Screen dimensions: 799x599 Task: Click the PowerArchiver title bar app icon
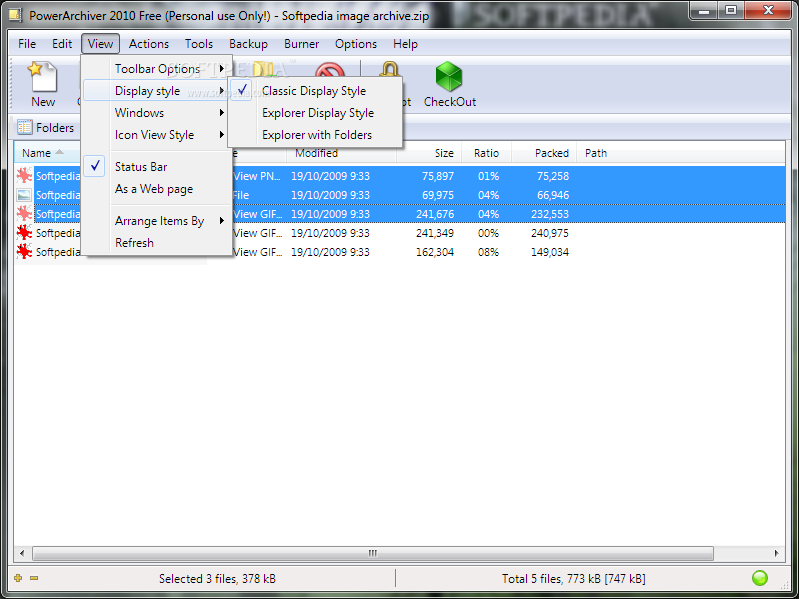[x=15, y=15]
